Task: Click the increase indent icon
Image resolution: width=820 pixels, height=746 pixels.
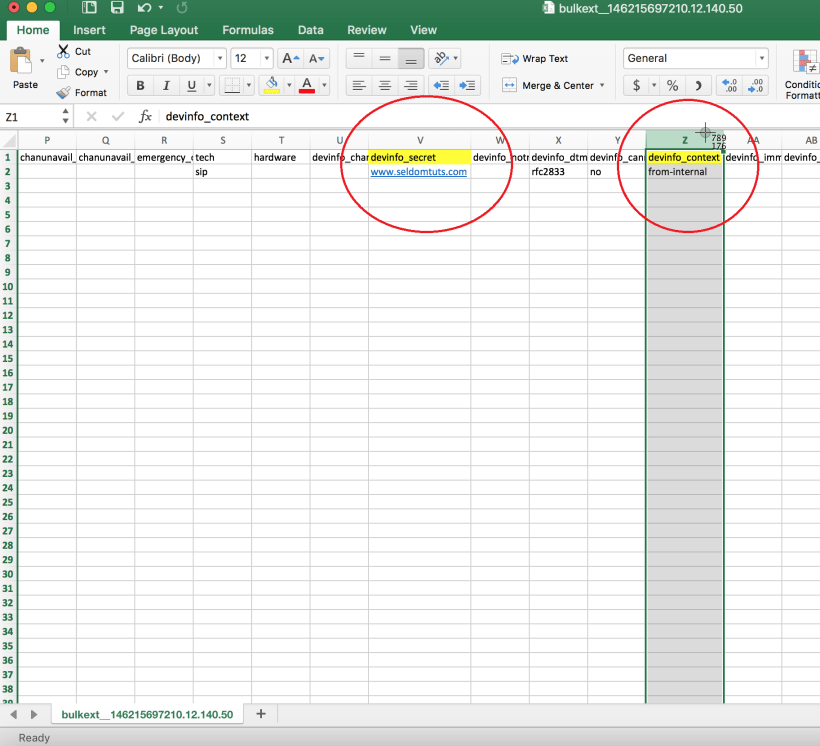Action: [467, 86]
